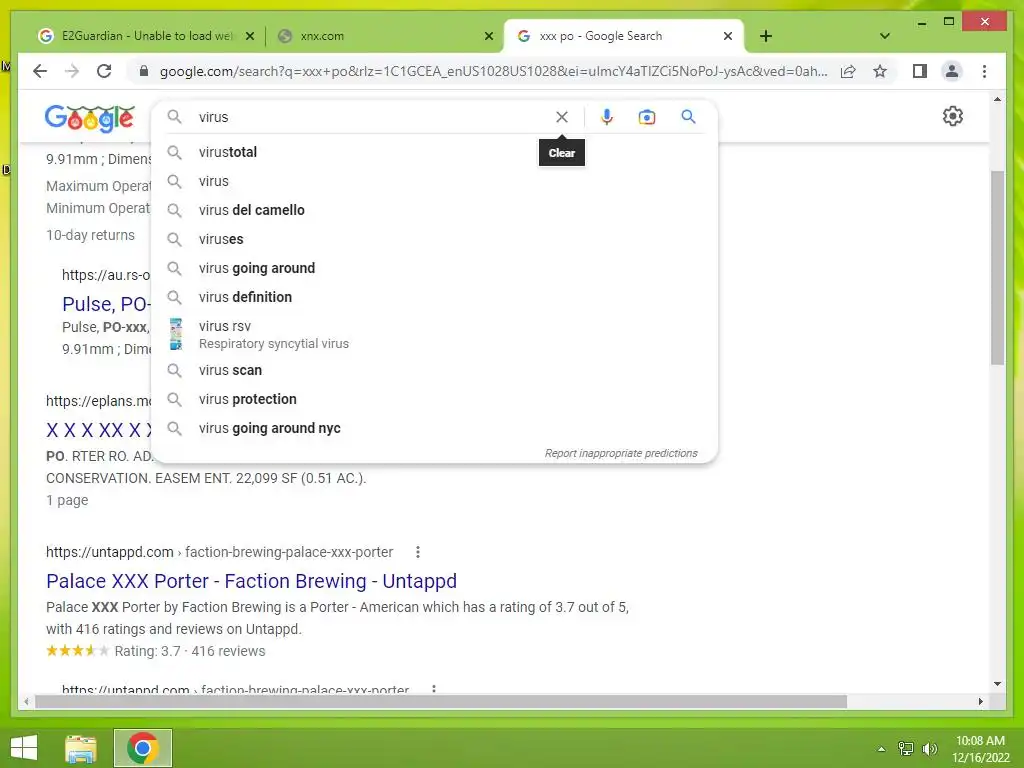The width and height of the screenshot is (1024, 768).
Task: Close the Google Search tab
Action: pos(728,36)
